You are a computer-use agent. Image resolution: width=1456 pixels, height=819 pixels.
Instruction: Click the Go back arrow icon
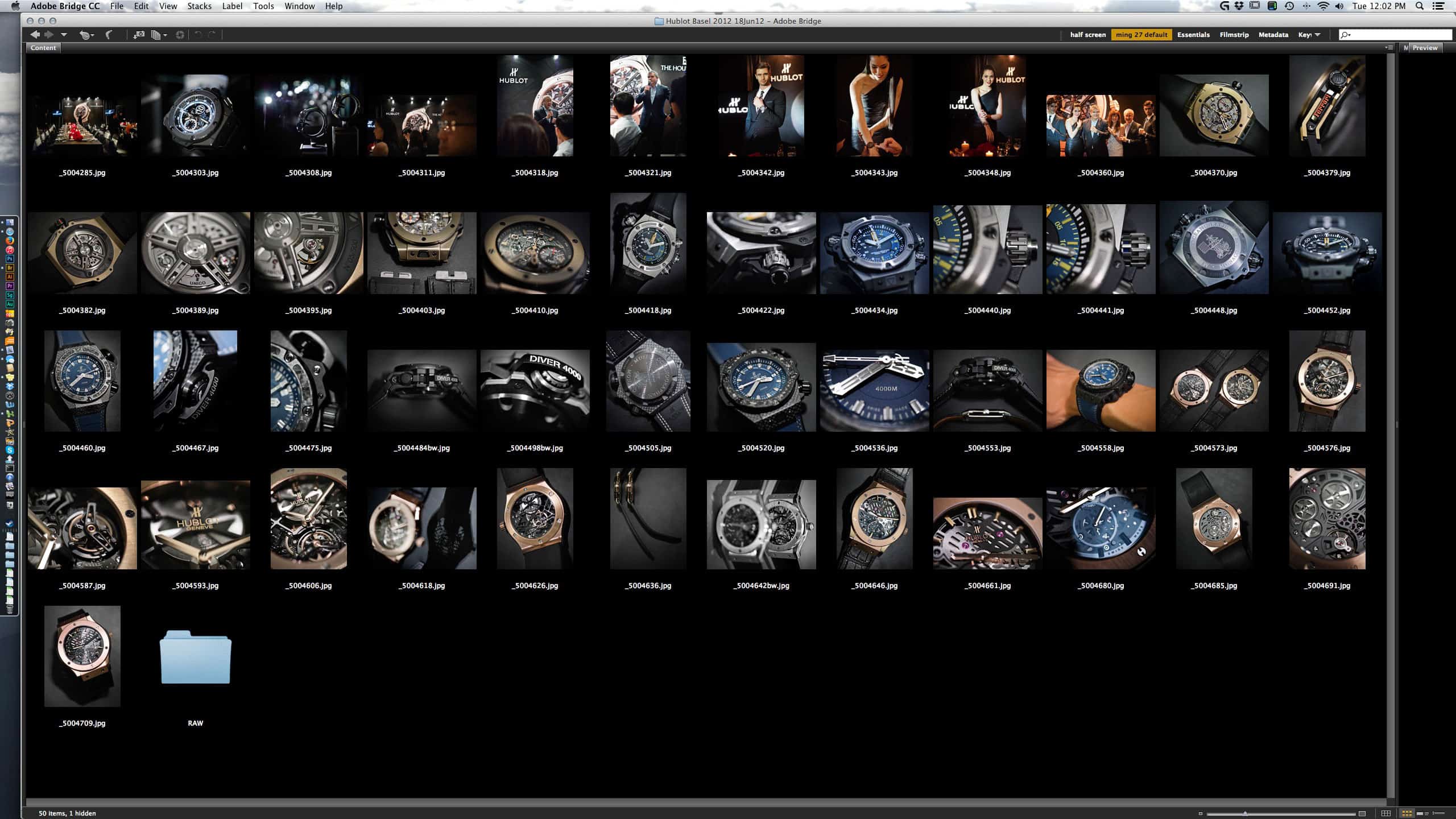[x=35, y=35]
